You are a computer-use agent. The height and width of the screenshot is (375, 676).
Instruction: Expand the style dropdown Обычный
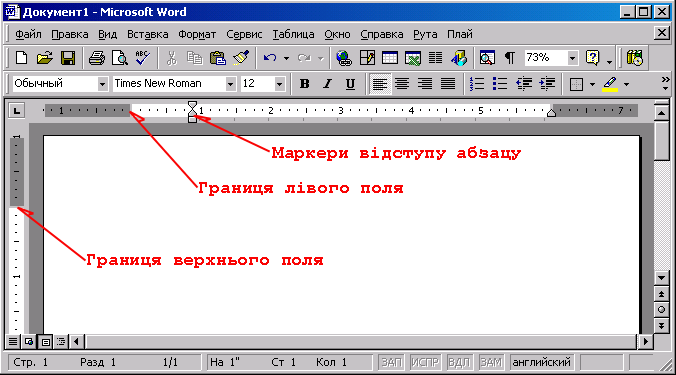coord(102,84)
